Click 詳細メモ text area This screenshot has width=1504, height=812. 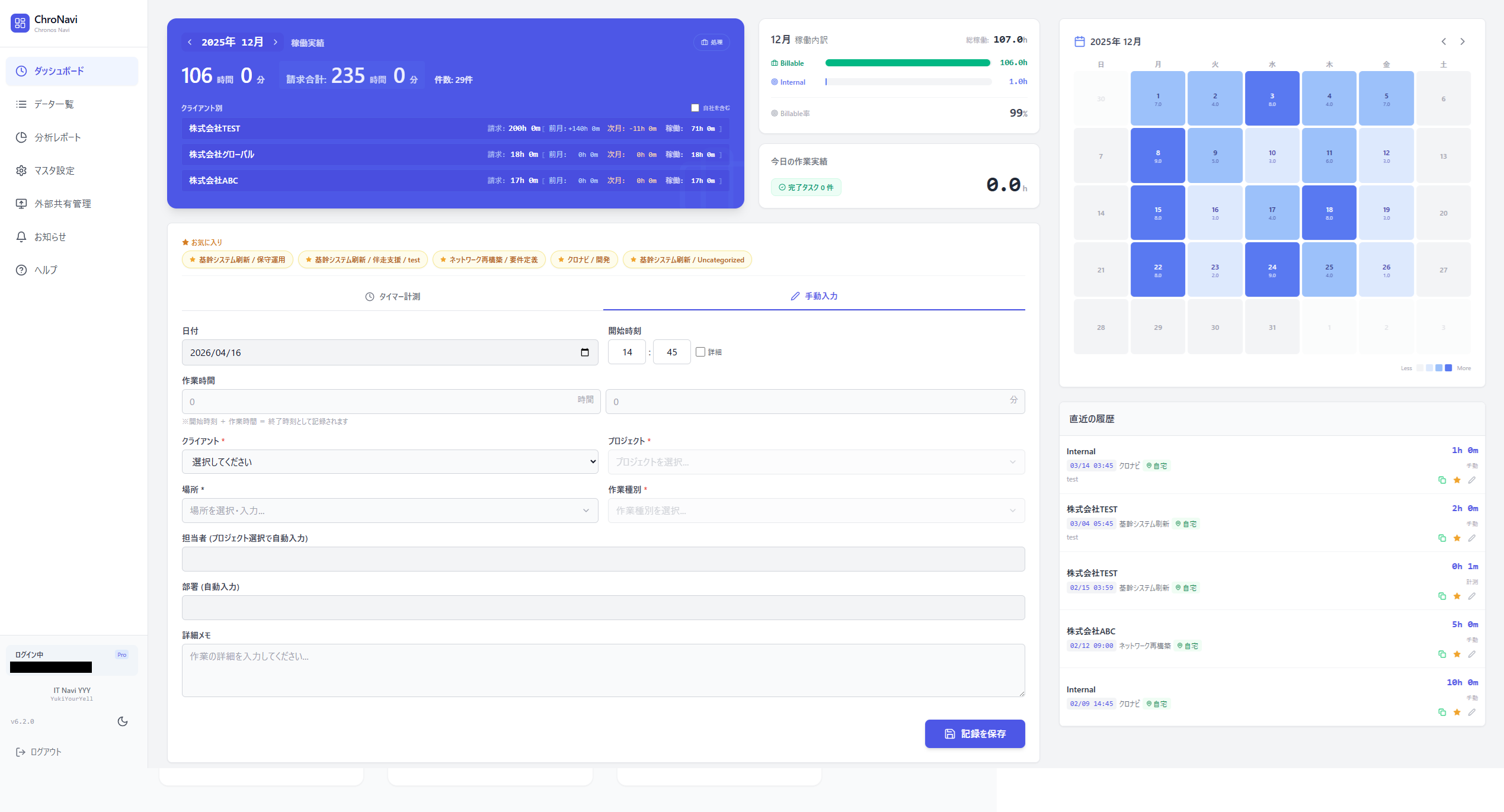point(603,670)
